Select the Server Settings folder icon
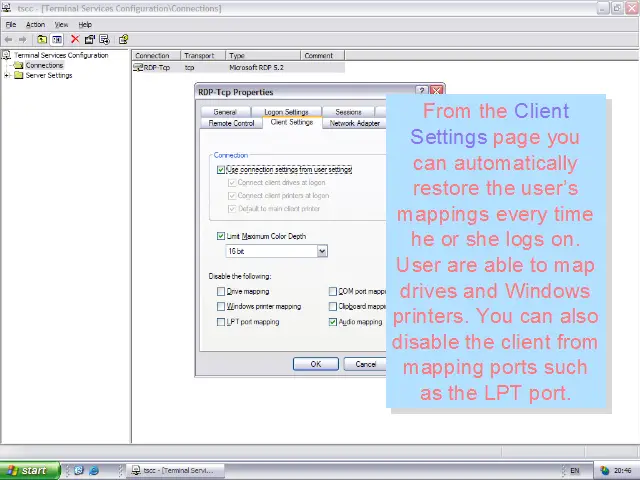This screenshot has width=640, height=480. tap(18, 75)
